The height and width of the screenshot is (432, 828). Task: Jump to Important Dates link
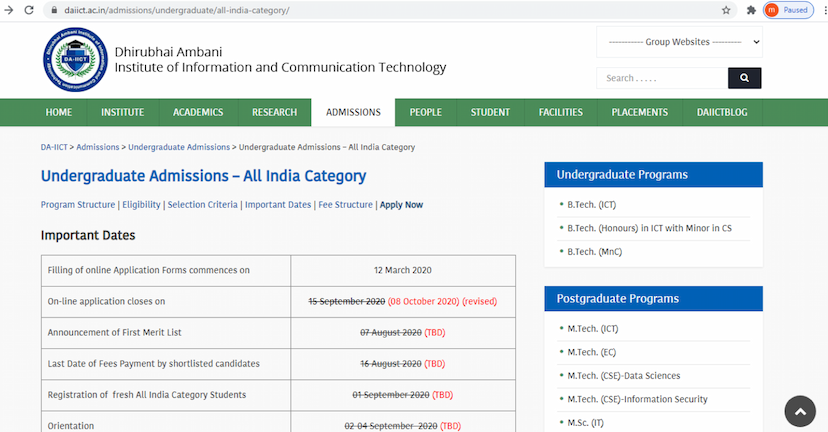click(278, 204)
